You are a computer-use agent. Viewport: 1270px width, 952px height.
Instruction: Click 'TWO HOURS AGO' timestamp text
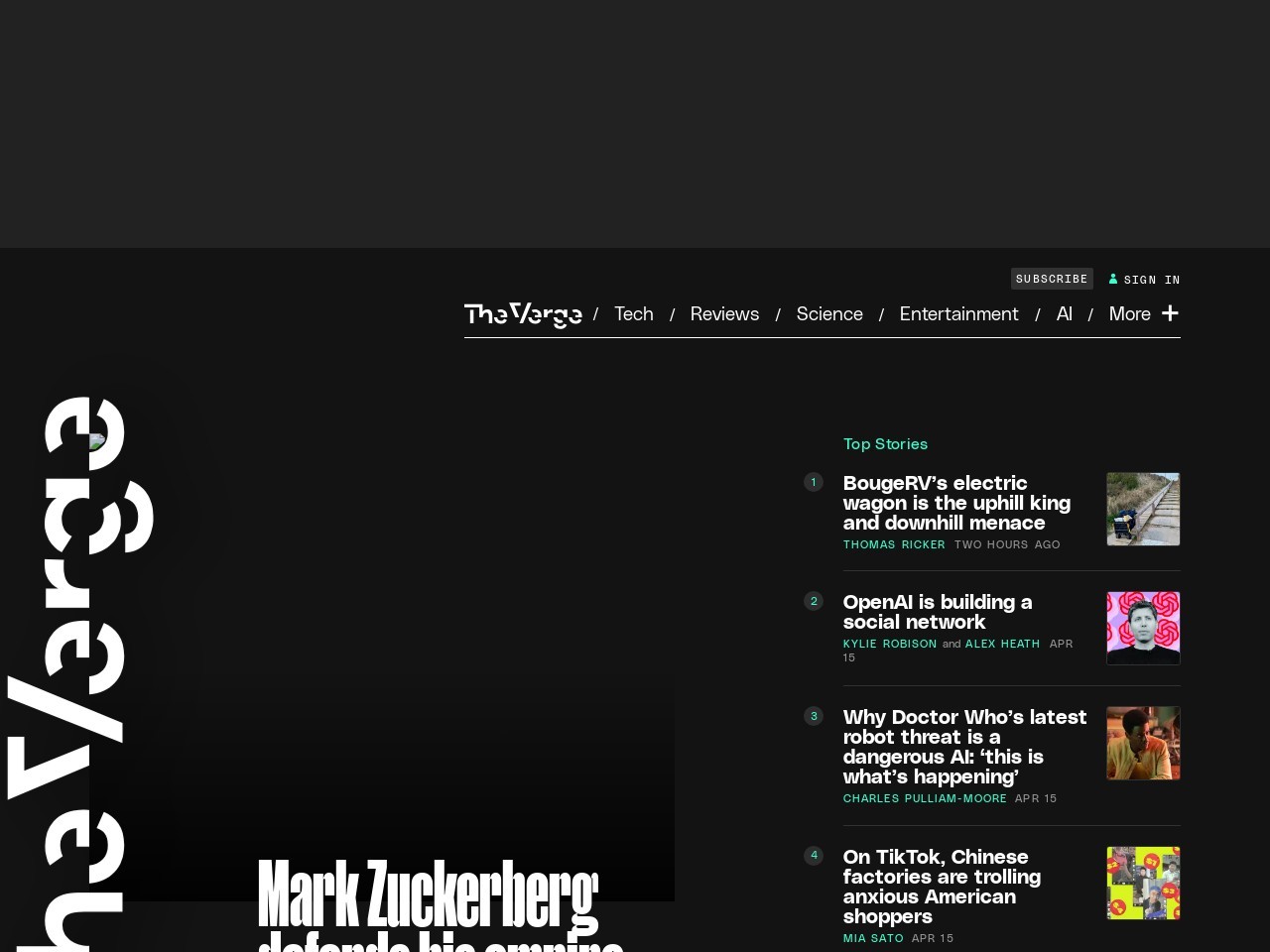pos(1007,544)
